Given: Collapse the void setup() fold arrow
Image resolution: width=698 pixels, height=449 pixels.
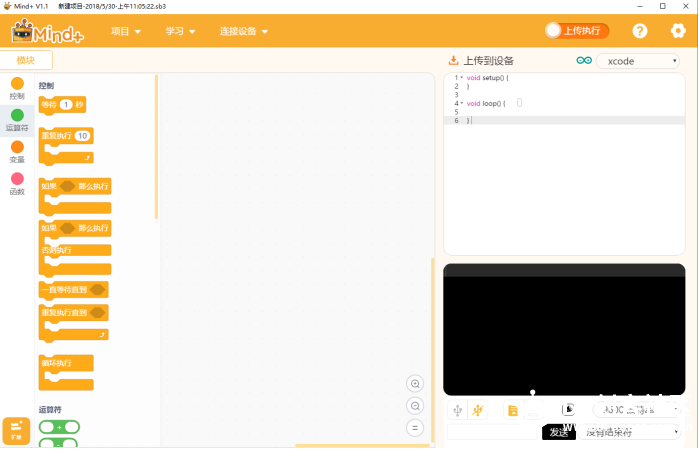Looking at the screenshot, I should coord(462,77).
